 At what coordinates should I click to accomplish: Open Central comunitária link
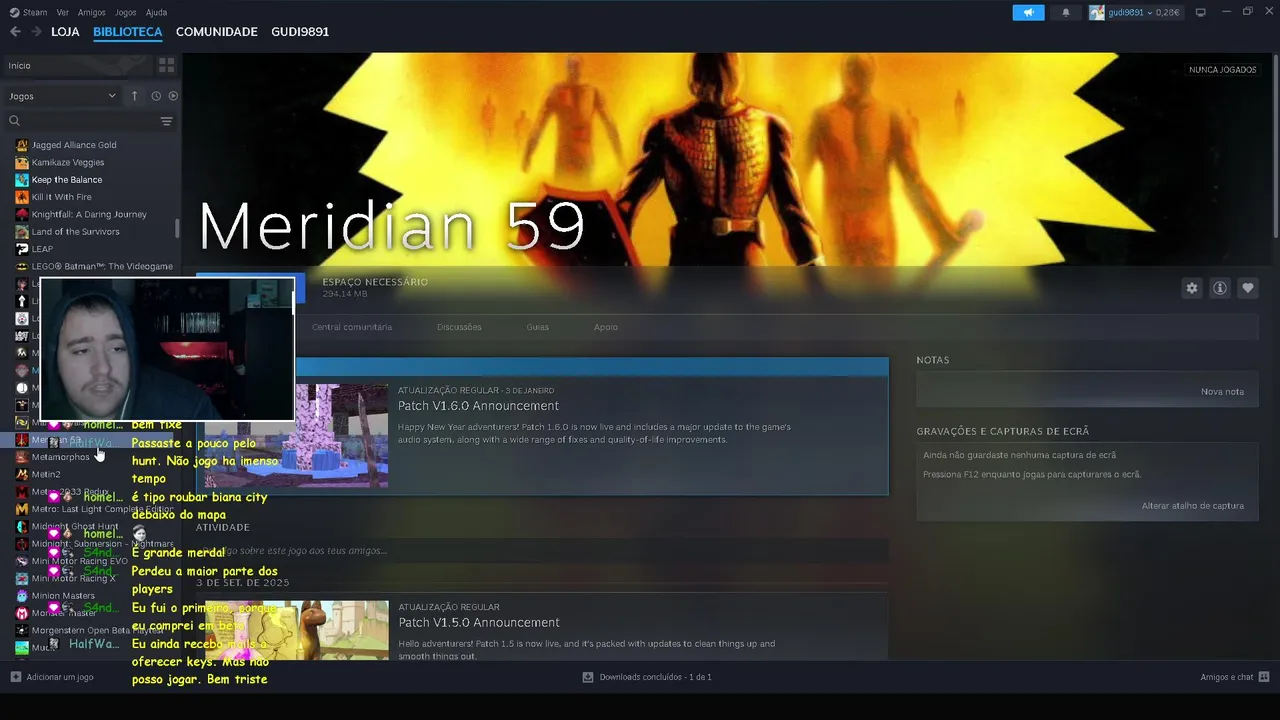(x=352, y=327)
